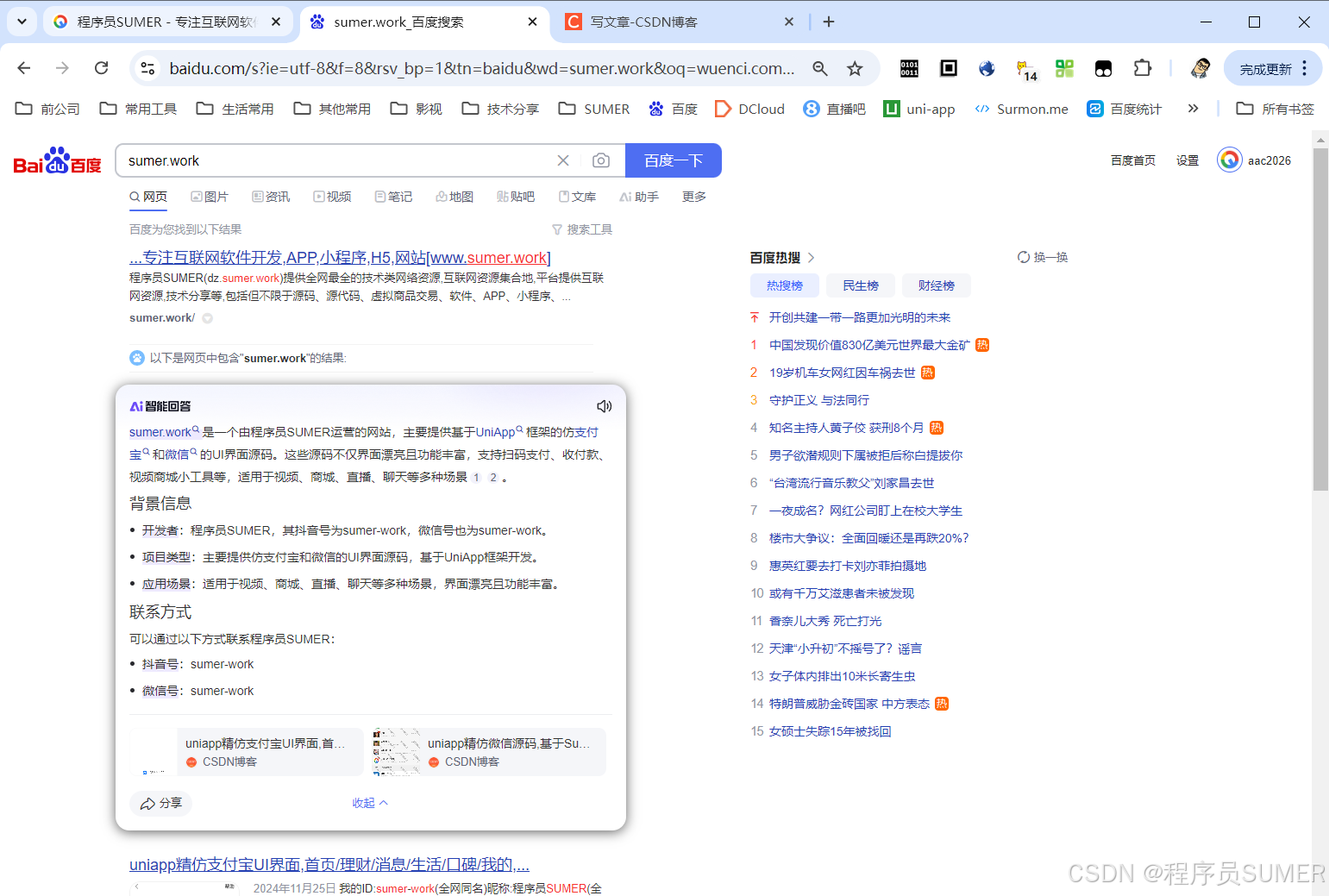
Task: Open the DCloud bookmark
Action: 750,109
